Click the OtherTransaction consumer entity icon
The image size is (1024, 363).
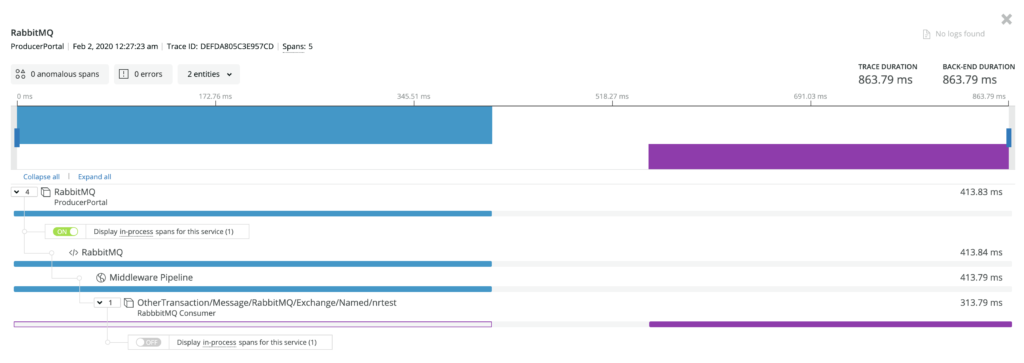(x=129, y=303)
